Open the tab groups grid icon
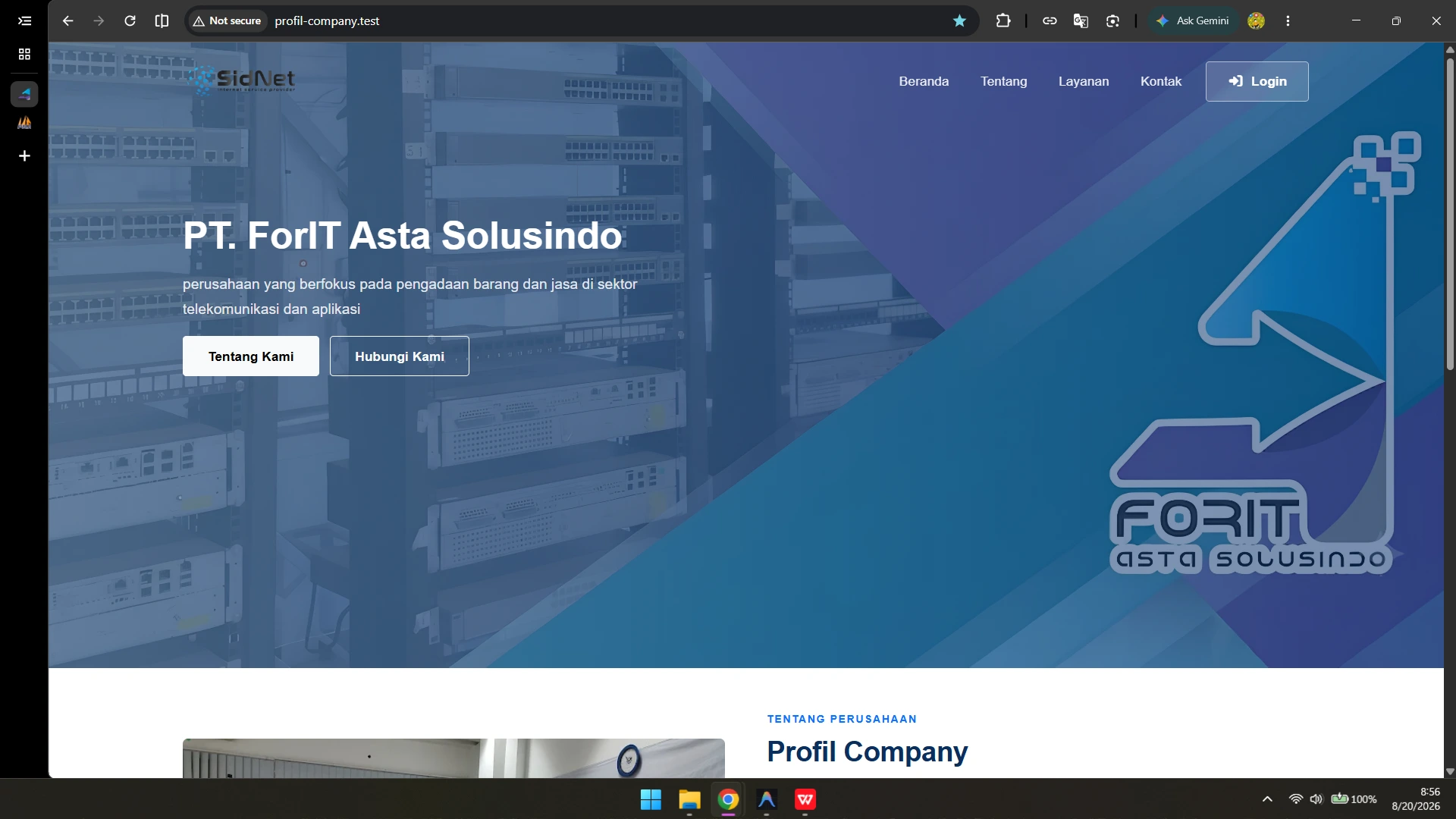Image resolution: width=1456 pixels, height=819 pixels. (x=24, y=55)
